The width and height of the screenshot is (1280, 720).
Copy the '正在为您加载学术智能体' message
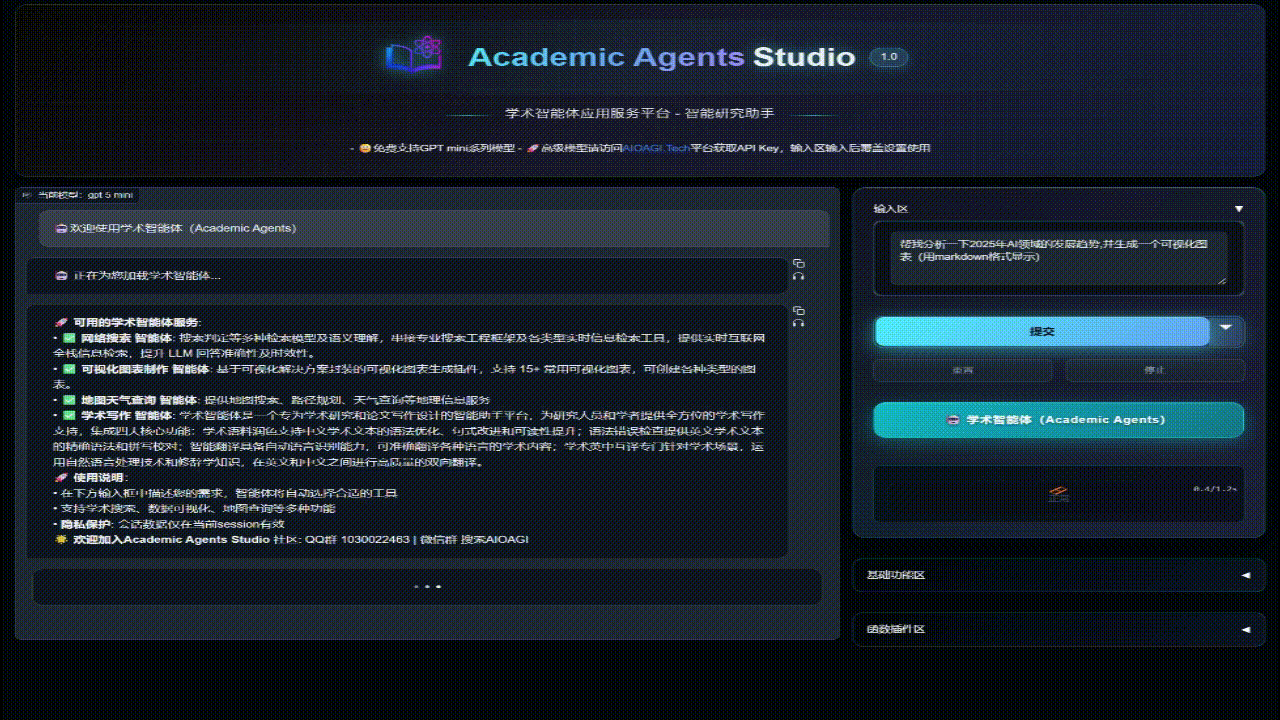[798, 263]
